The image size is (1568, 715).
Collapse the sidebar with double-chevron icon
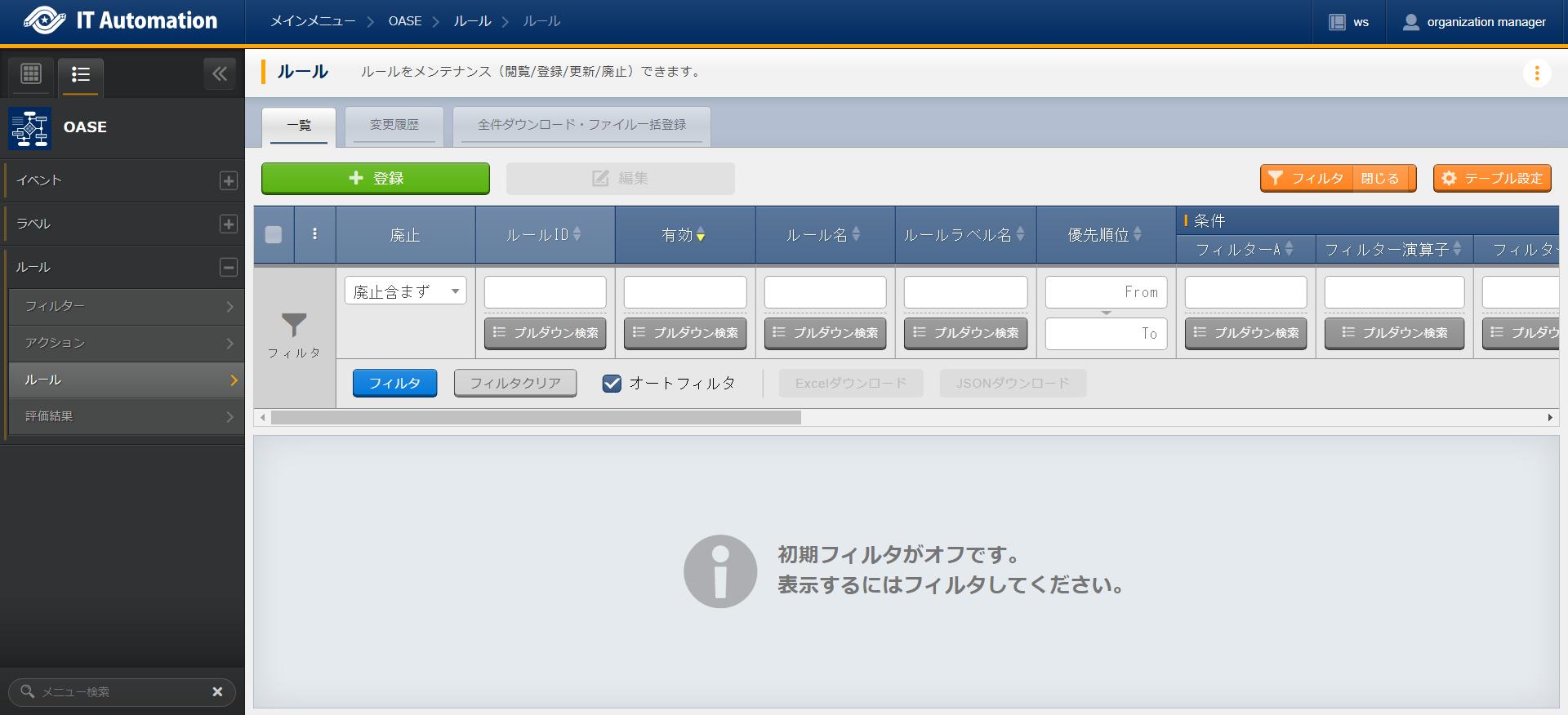pyautogui.click(x=219, y=74)
